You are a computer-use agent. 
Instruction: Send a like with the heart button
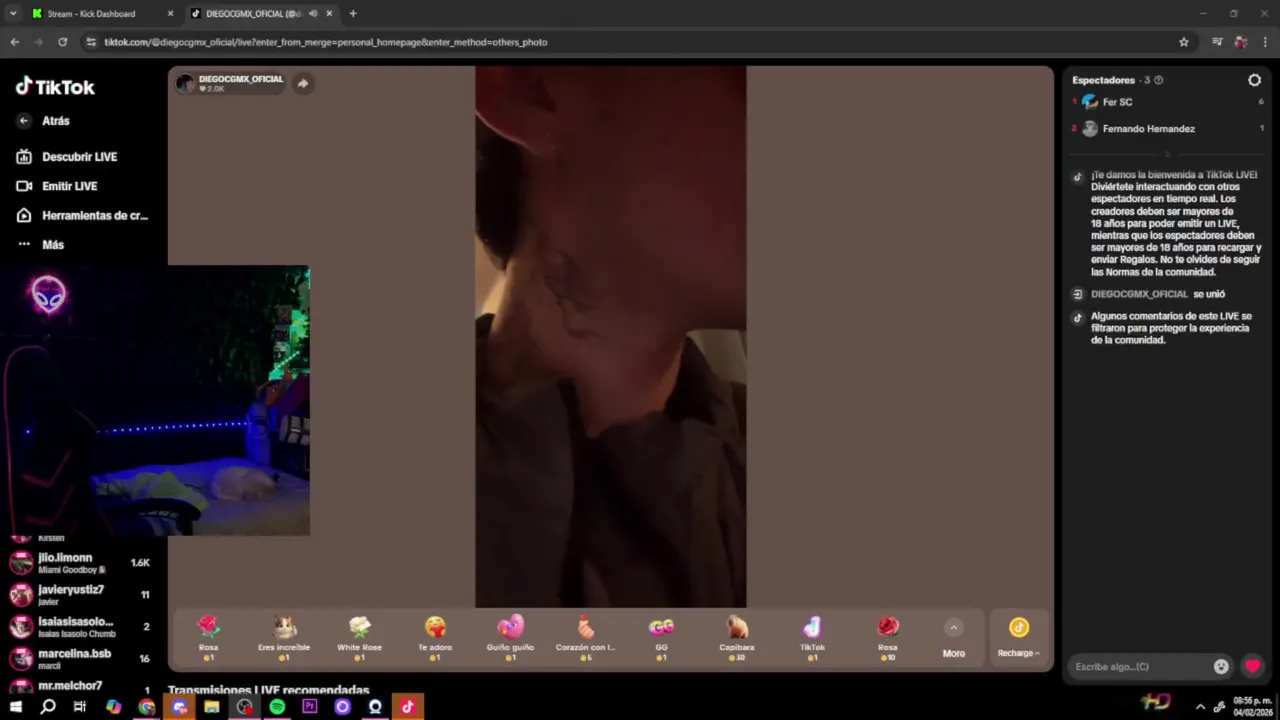coord(1252,666)
